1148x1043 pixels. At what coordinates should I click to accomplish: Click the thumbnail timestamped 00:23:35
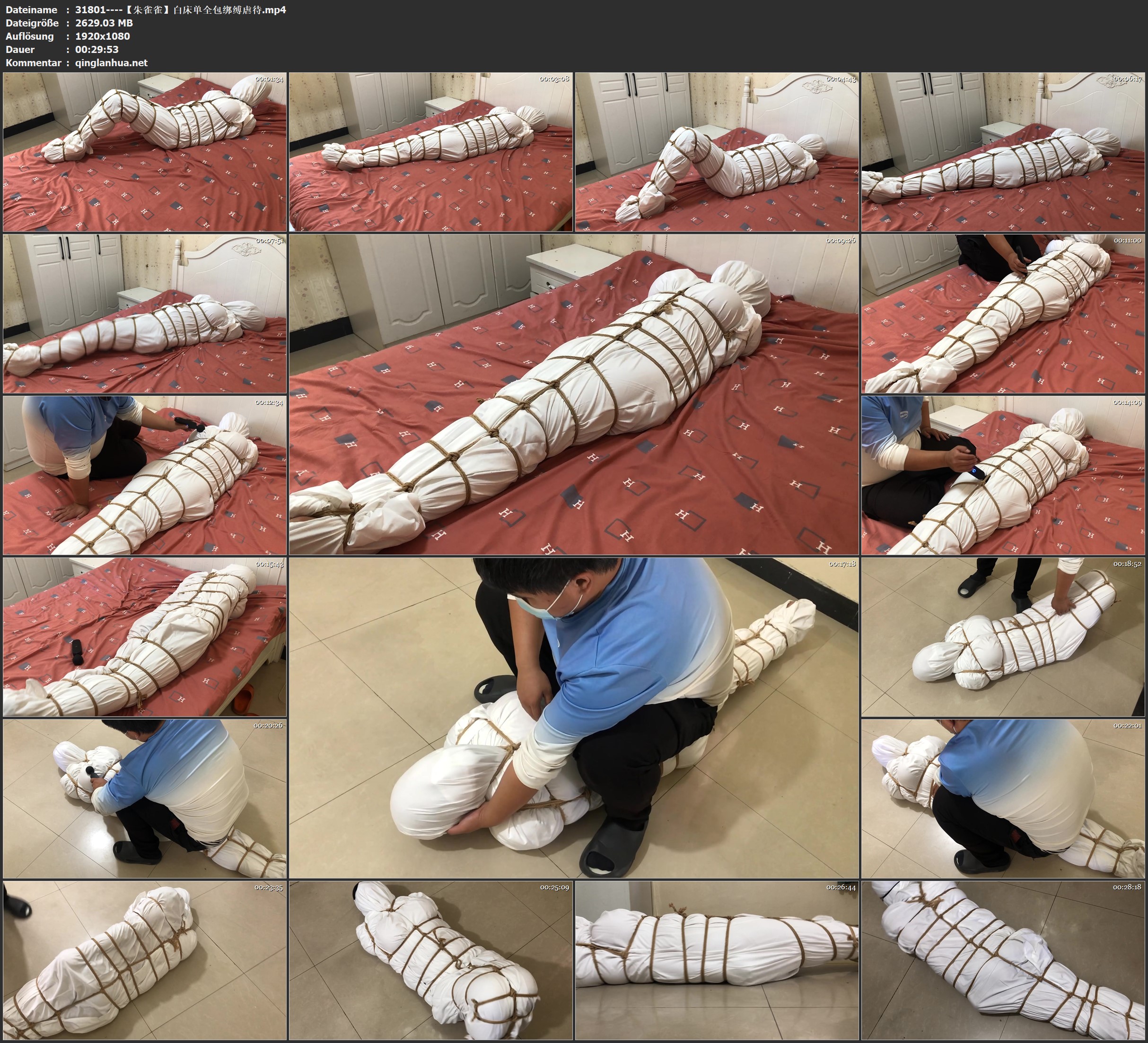(x=145, y=960)
